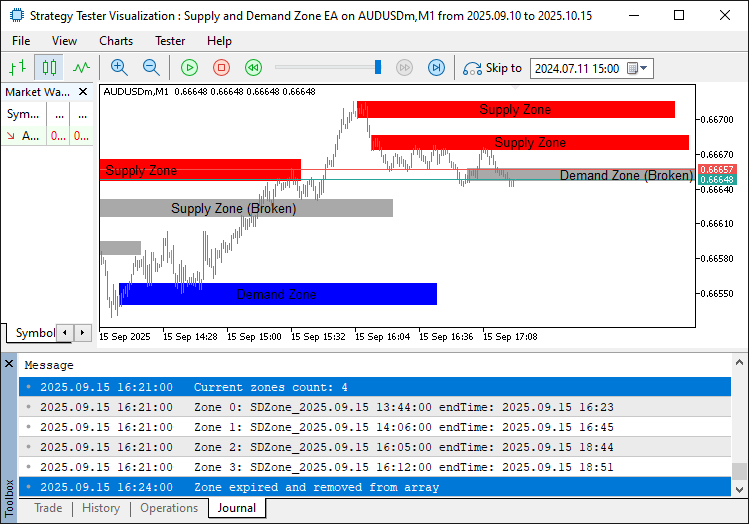Switch chart to bar chart mode
This screenshot has width=749, height=524.
pyautogui.click(x=17, y=68)
